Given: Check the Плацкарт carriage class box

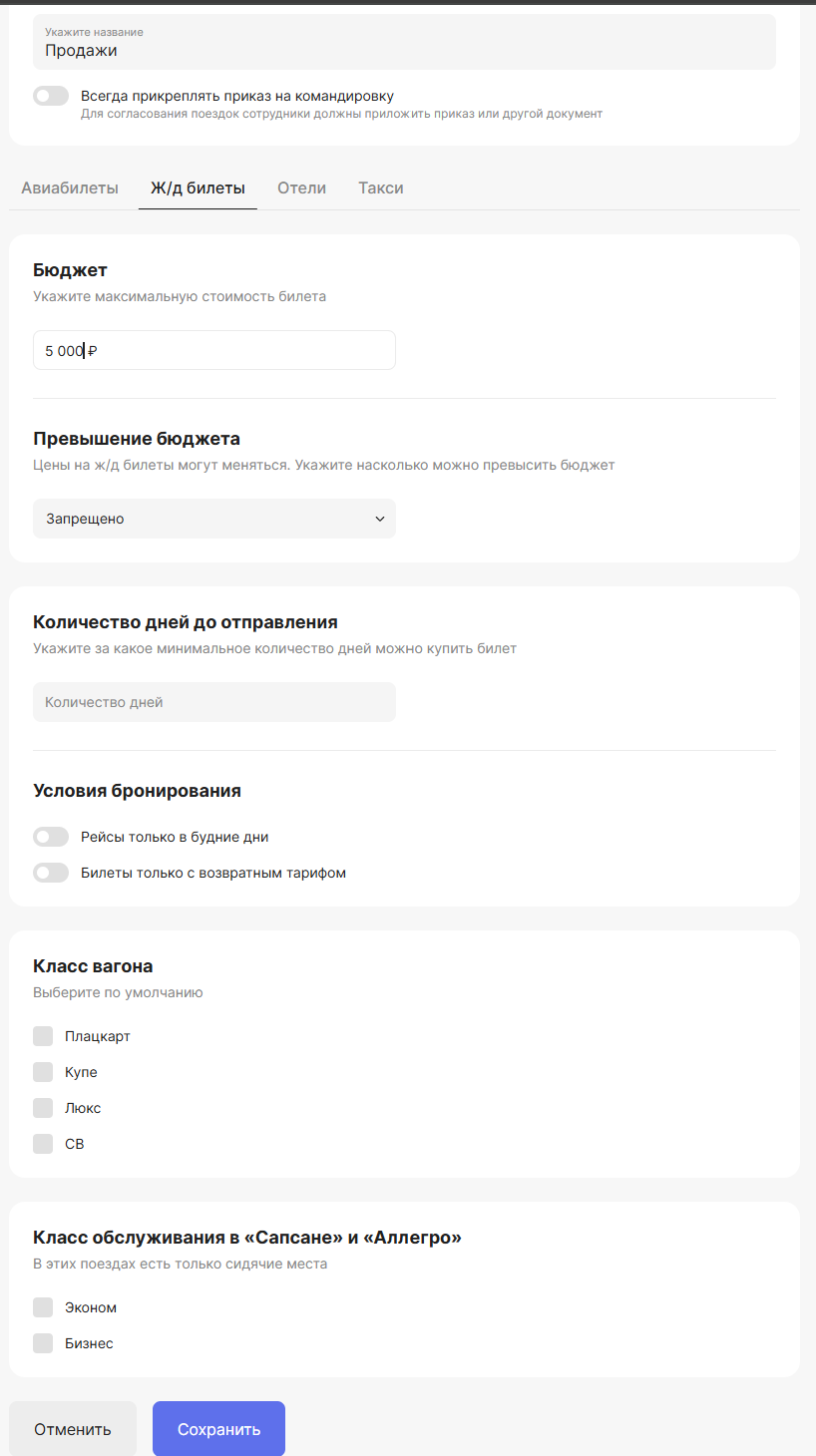Looking at the screenshot, I should (x=43, y=1036).
